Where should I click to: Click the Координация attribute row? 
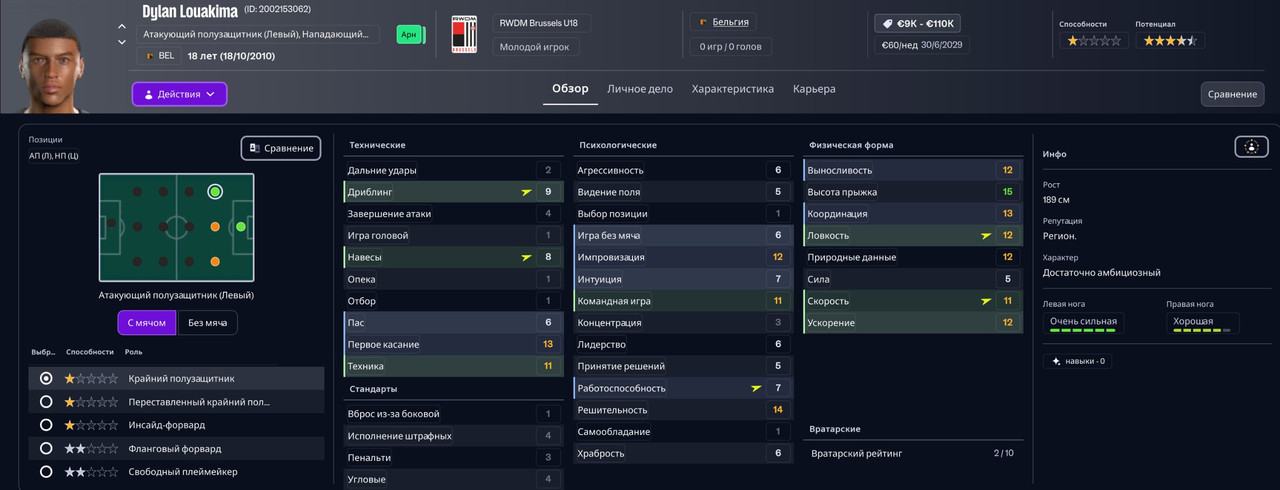913,213
